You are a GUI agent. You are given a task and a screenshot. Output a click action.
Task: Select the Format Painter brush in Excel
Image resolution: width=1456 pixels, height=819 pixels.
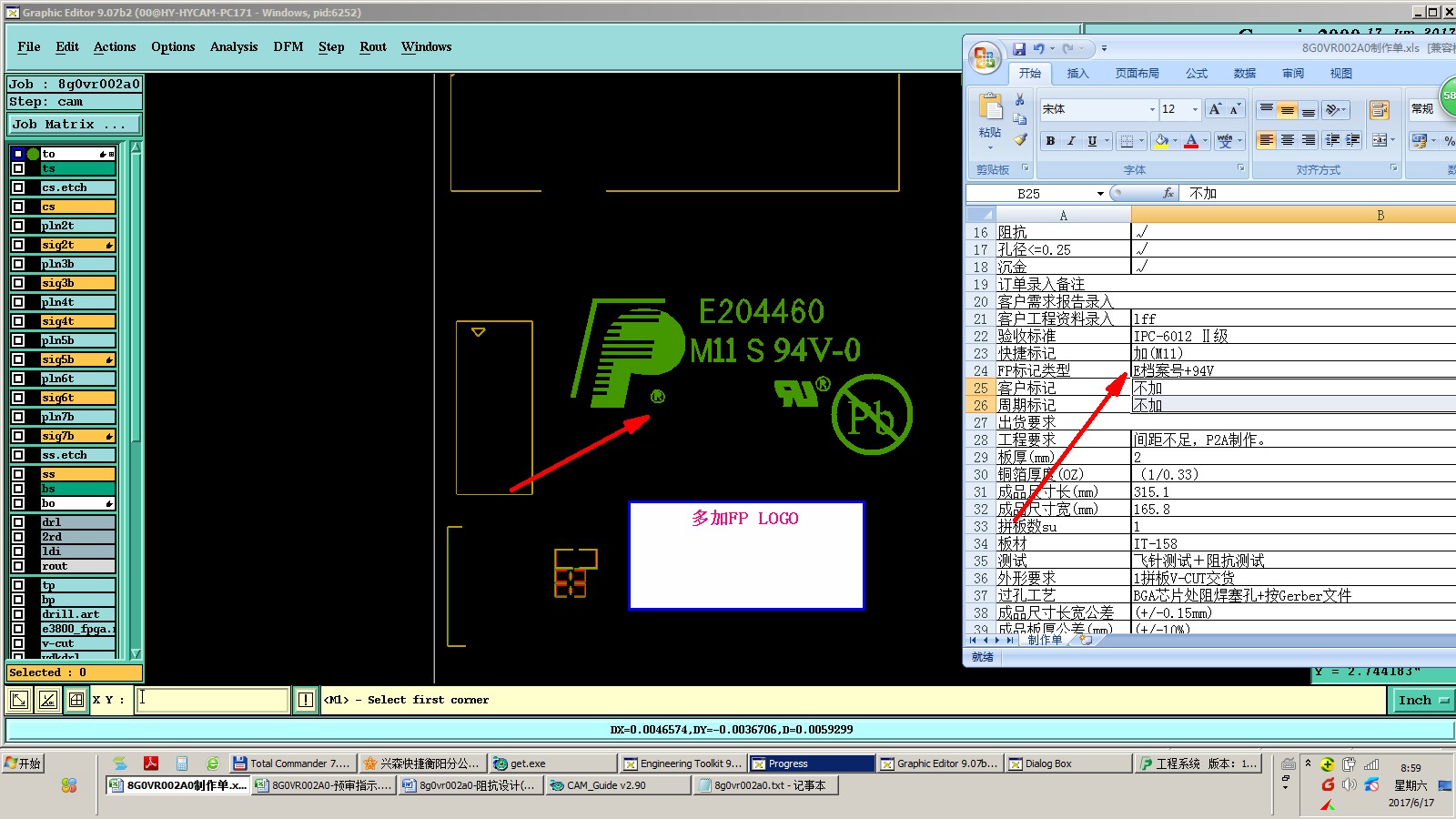tap(1020, 139)
